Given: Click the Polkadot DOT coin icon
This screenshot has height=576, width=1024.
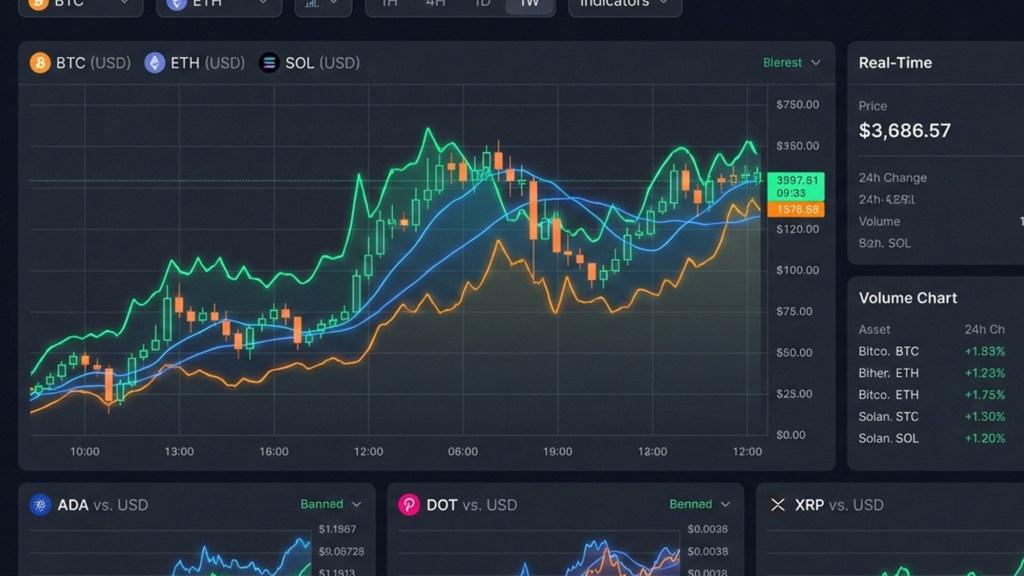Looking at the screenshot, I should coord(409,505).
